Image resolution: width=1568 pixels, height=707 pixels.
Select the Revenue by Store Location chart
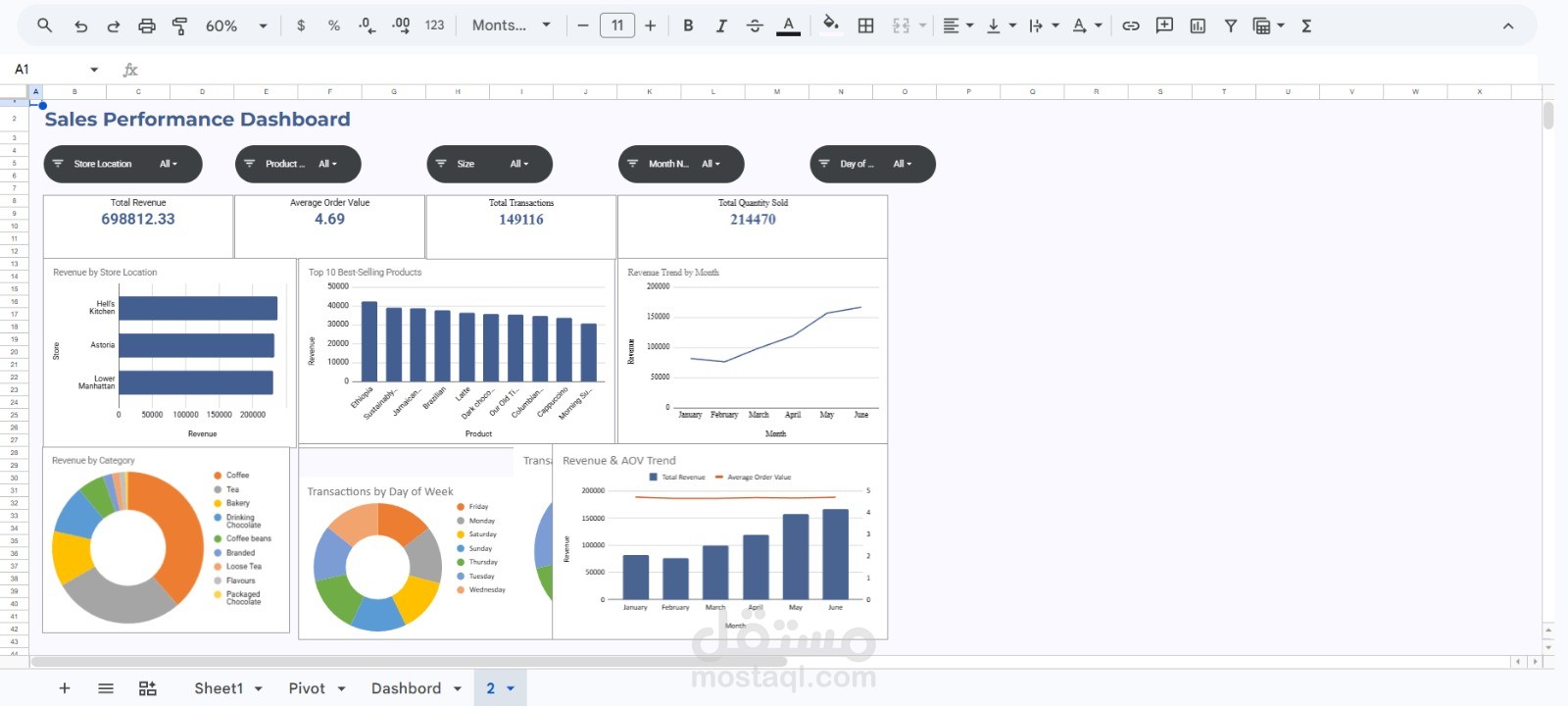point(170,353)
